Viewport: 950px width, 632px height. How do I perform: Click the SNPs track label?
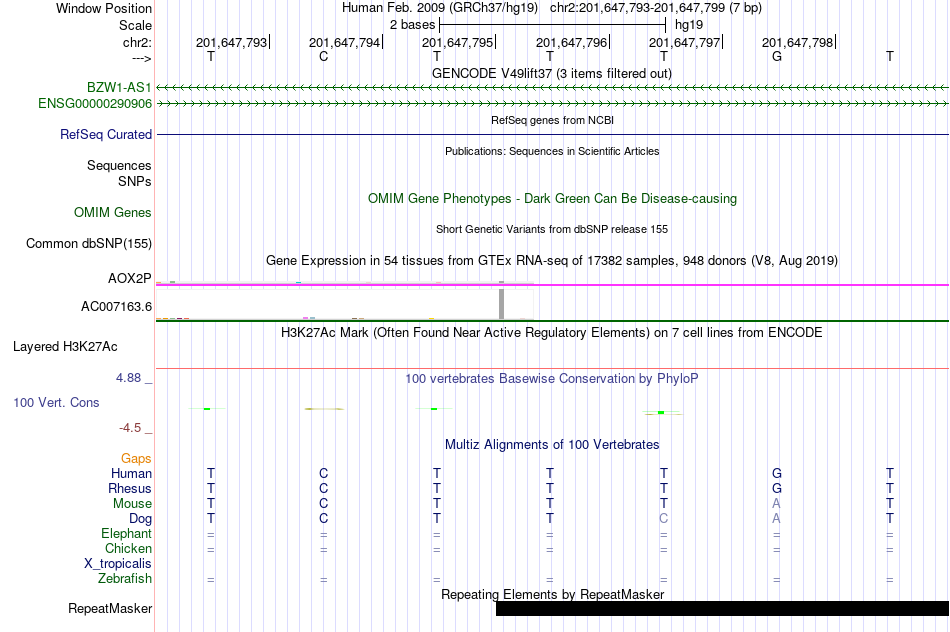(x=135, y=181)
